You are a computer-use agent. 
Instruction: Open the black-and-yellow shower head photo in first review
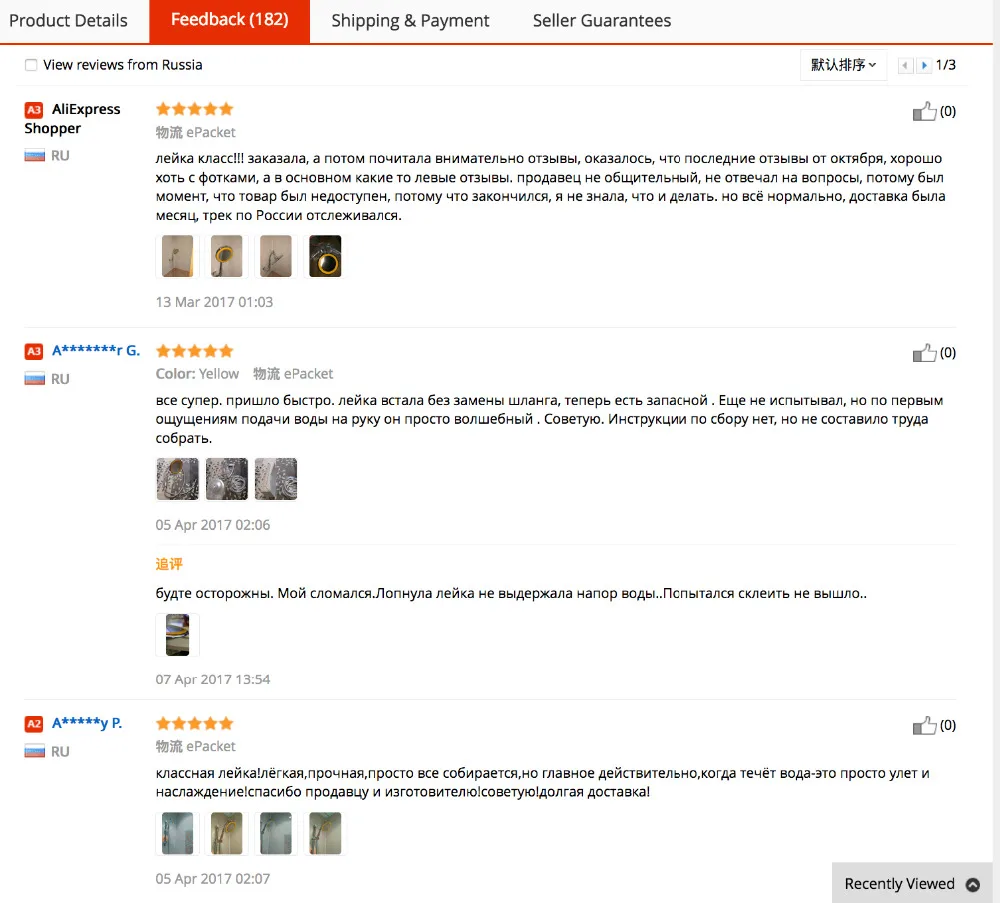point(325,256)
